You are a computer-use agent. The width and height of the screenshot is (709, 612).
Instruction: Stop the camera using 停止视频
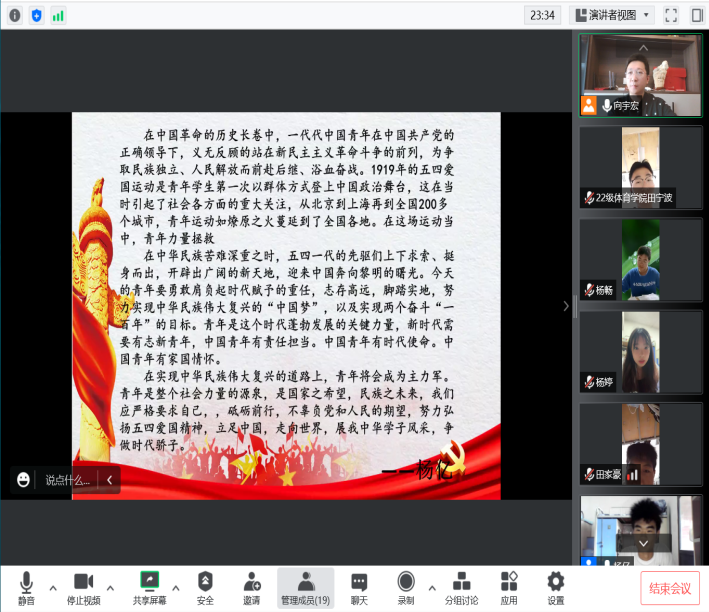click(83, 587)
